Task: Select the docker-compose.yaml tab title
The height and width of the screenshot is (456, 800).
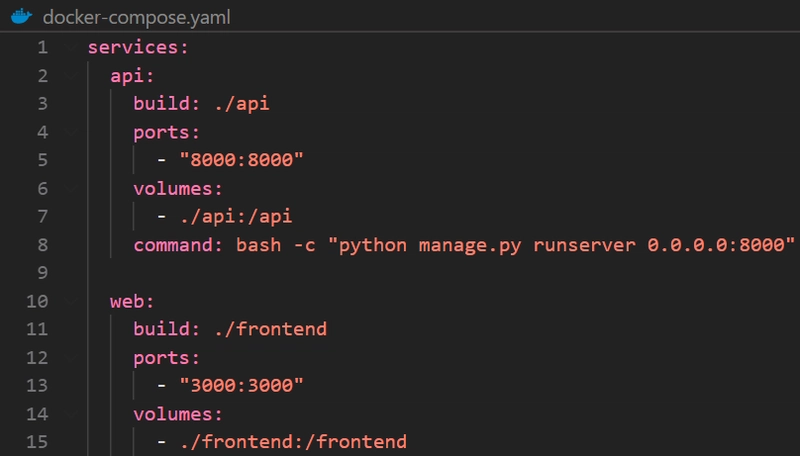Action: point(136,17)
